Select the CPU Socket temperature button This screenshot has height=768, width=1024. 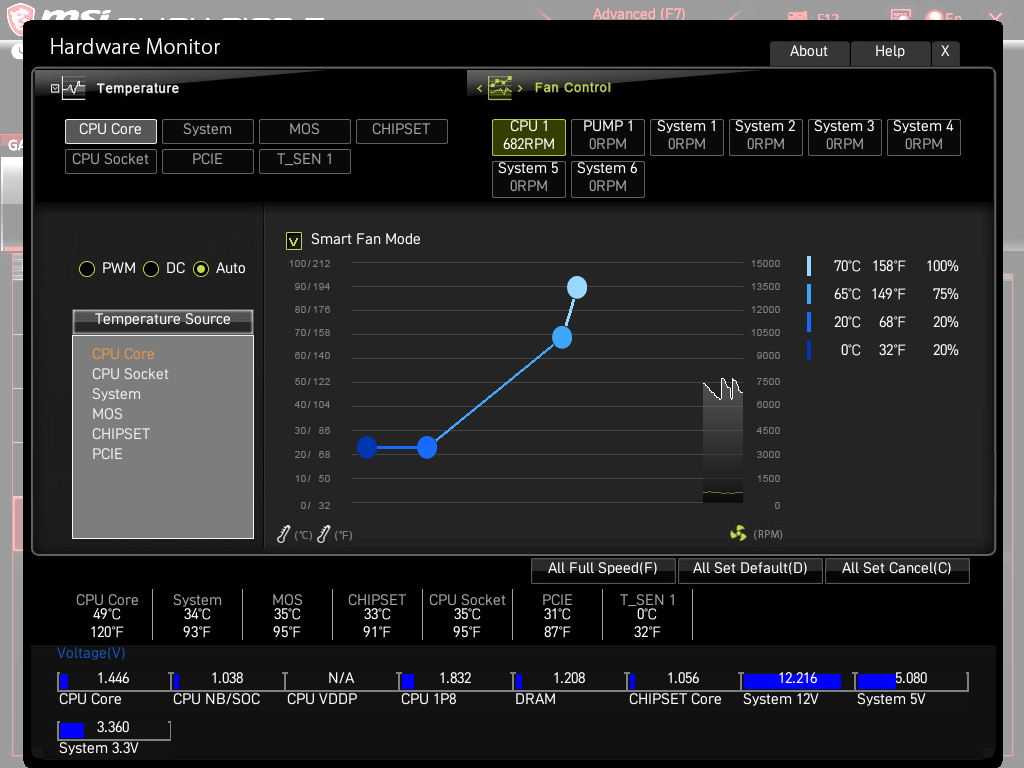click(110, 160)
